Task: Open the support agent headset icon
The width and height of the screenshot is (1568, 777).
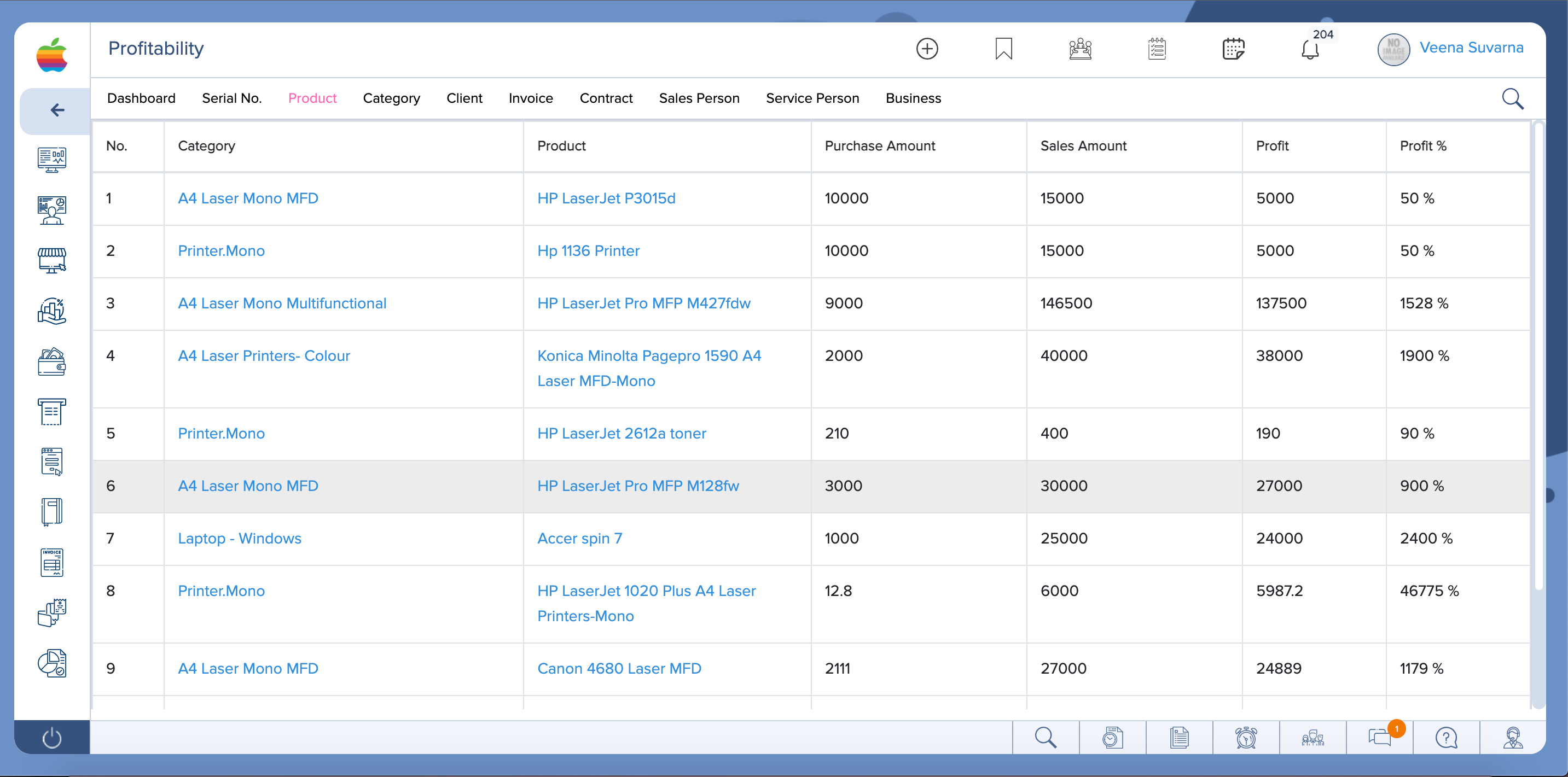Action: tap(1513, 738)
